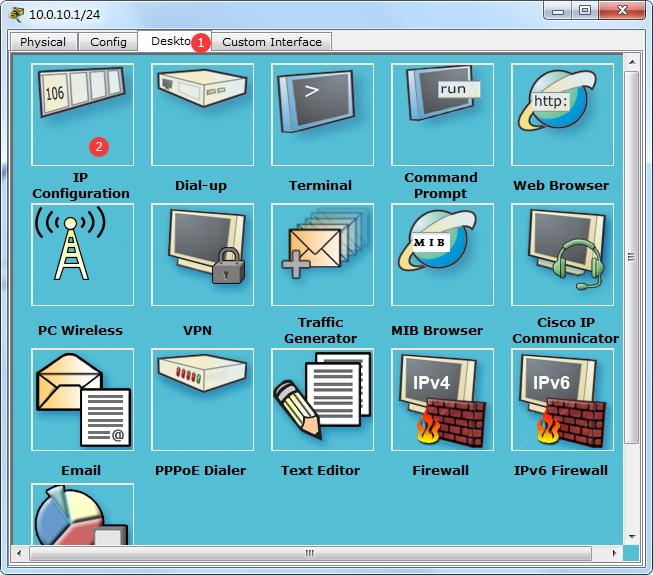Open the Custom Interface tab
This screenshot has width=653, height=575.
(x=272, y=42)
